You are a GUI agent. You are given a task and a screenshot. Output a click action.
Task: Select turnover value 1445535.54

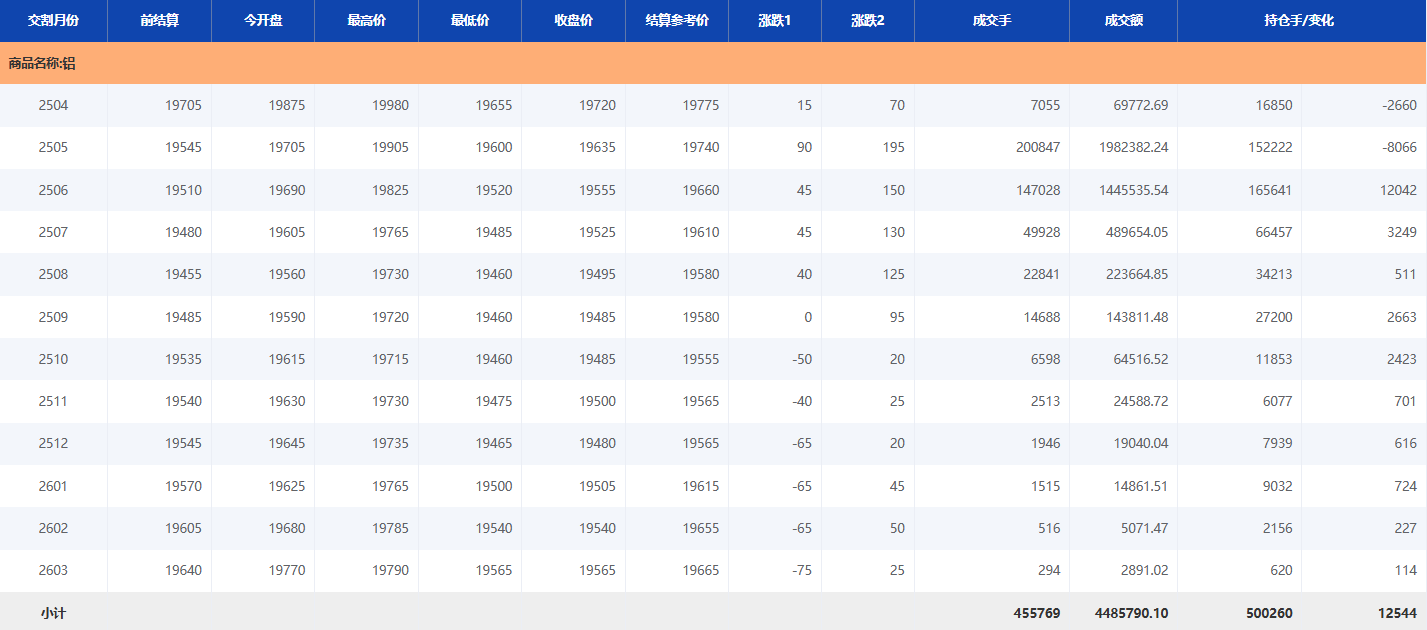pos(1133,190)
